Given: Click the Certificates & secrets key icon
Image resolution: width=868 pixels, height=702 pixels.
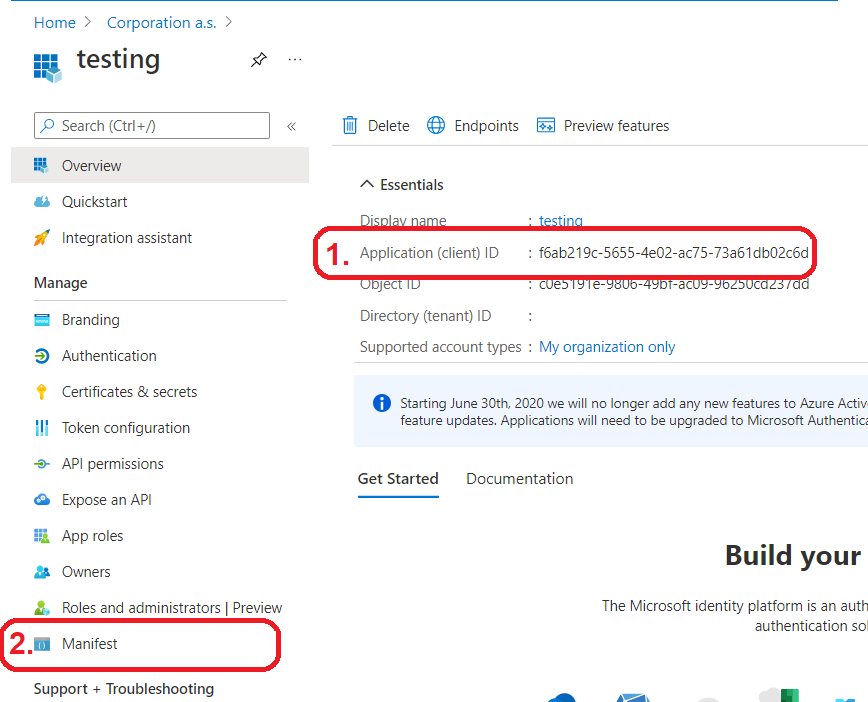Looking at the screenshot, I should point(42,392).
